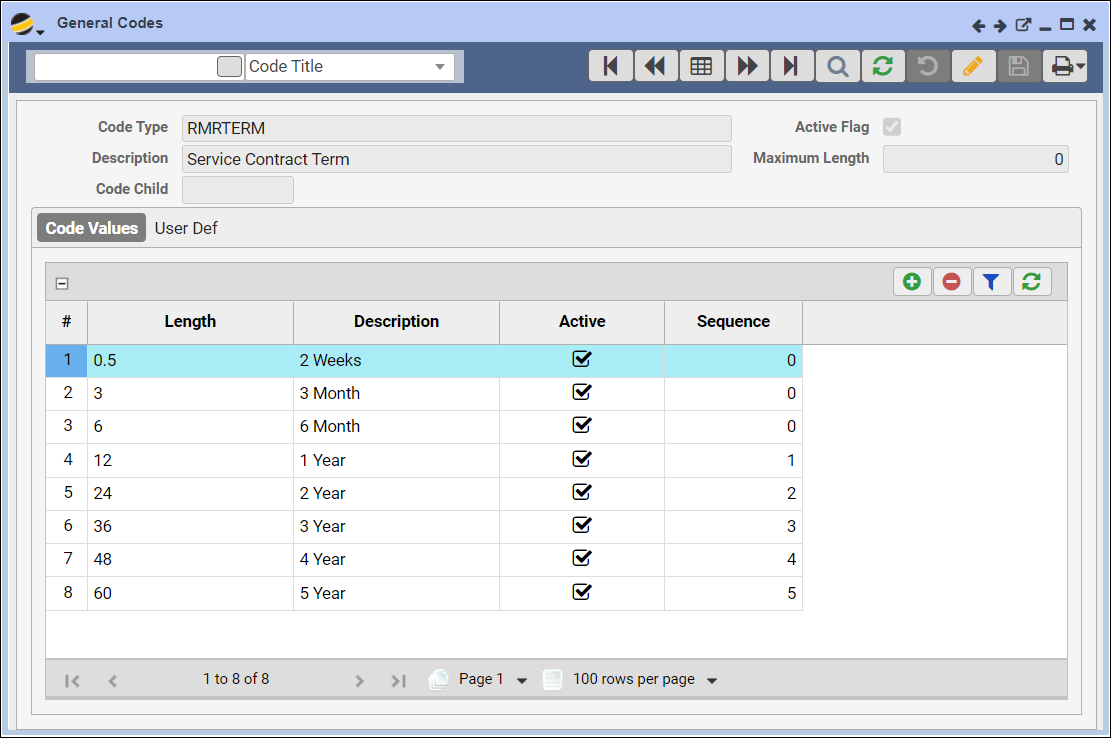Image resolution: width=1111 pixels, height=738 pixels.
Task: Open the rows per page dropdown
Action: (x=712, y=681)
